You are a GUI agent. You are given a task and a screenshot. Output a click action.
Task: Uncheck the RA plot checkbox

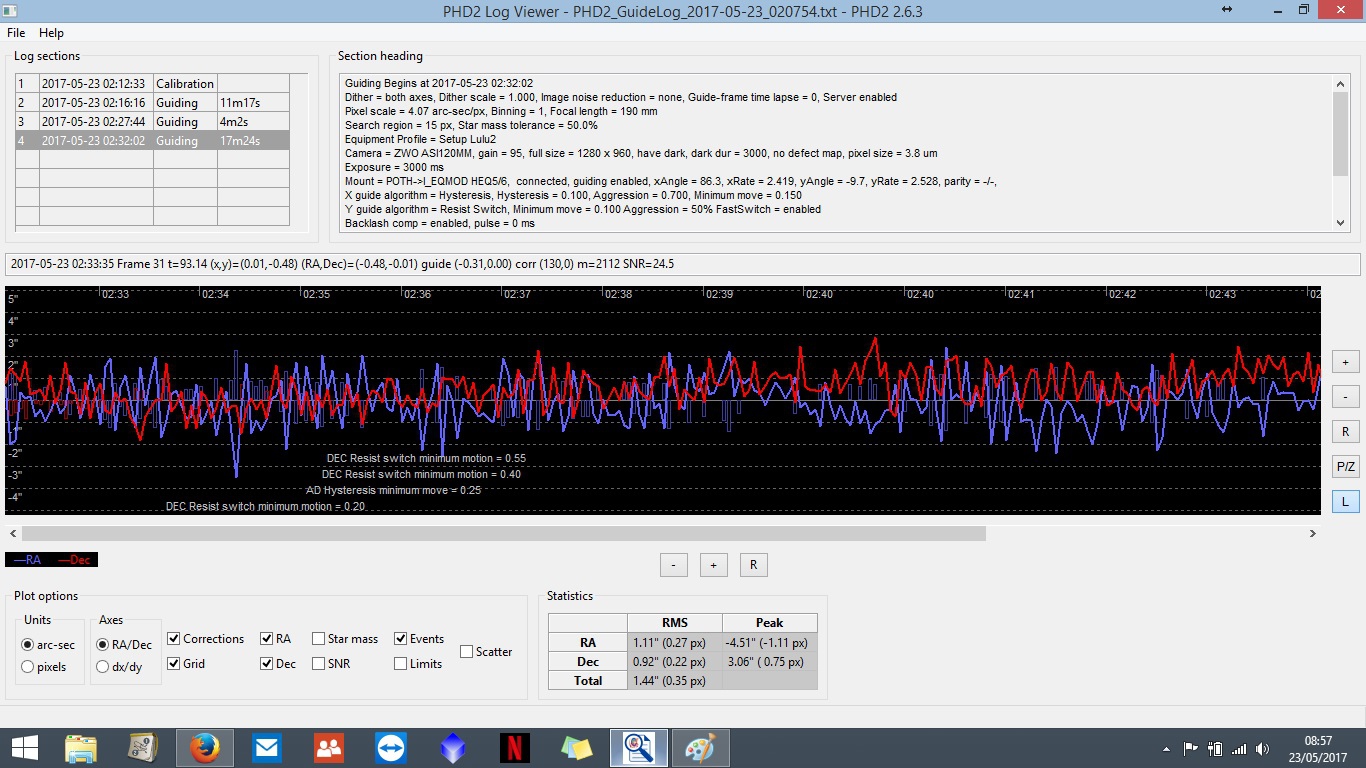click(x=267, y=639)
